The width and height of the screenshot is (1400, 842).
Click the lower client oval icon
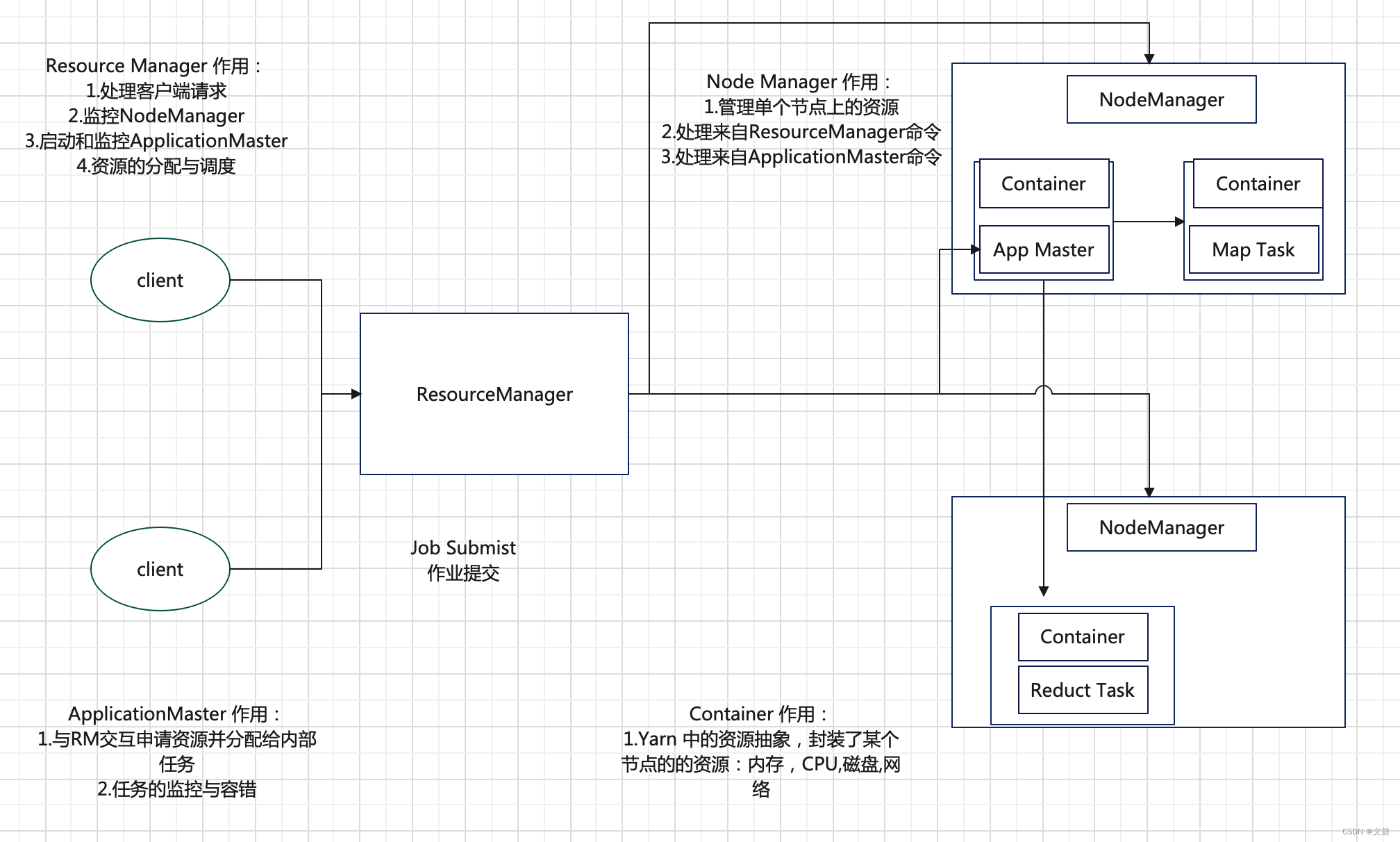[x=151, y=568]
